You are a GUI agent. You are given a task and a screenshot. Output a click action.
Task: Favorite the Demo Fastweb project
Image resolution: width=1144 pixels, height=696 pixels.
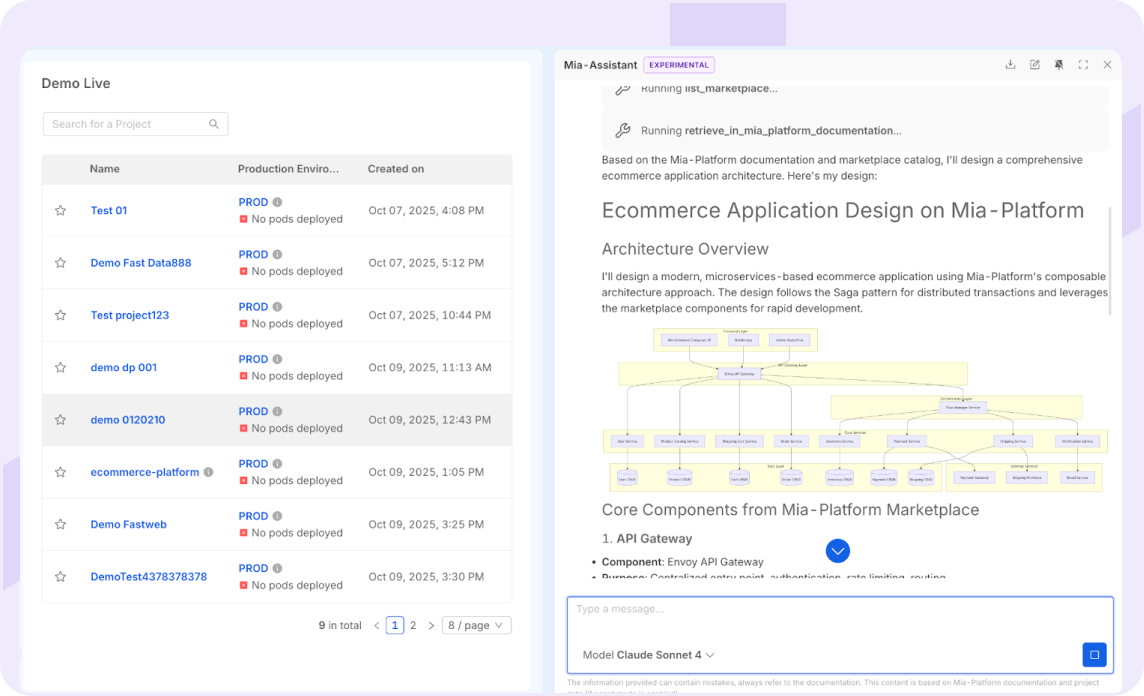tap(60, 524)
